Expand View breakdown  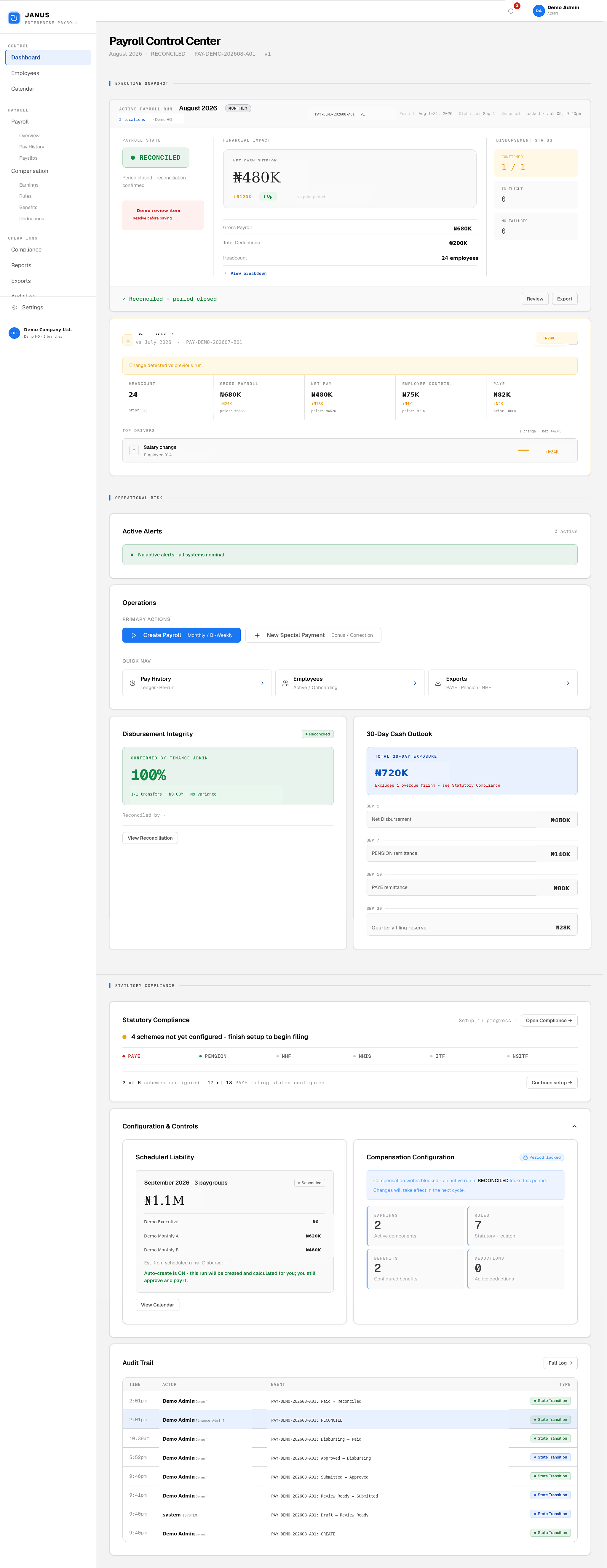[245, 273]
